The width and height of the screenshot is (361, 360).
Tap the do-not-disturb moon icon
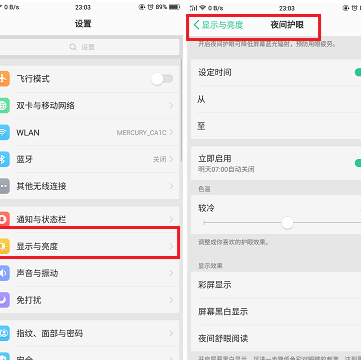pos(4,300)
